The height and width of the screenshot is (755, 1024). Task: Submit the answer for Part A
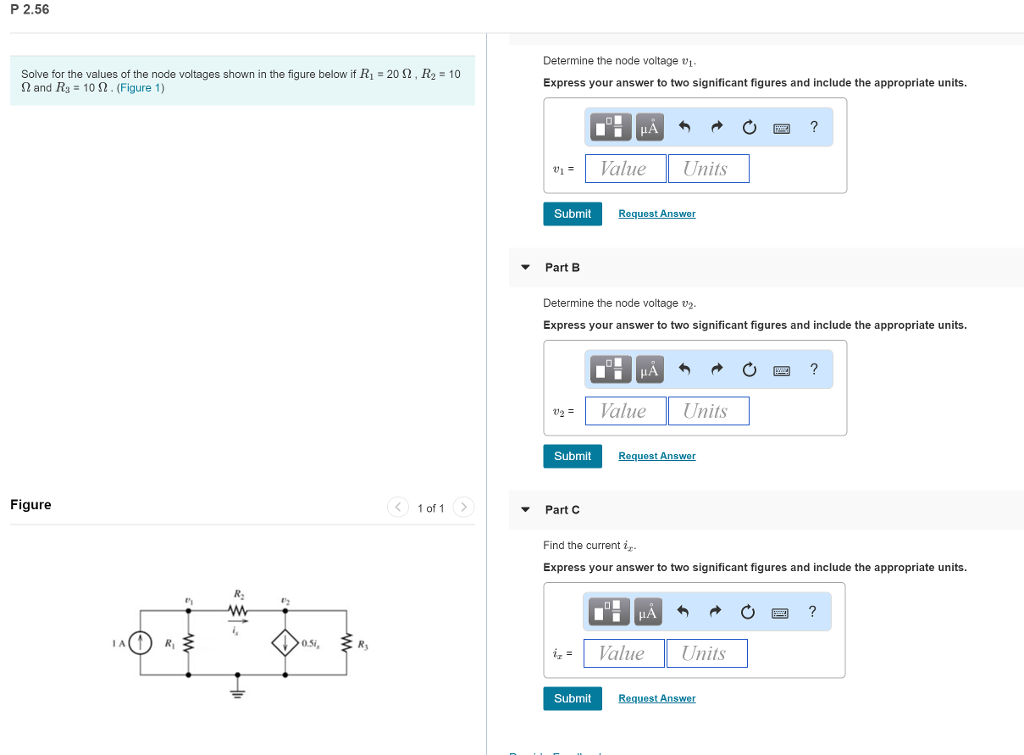coord(572,213)
